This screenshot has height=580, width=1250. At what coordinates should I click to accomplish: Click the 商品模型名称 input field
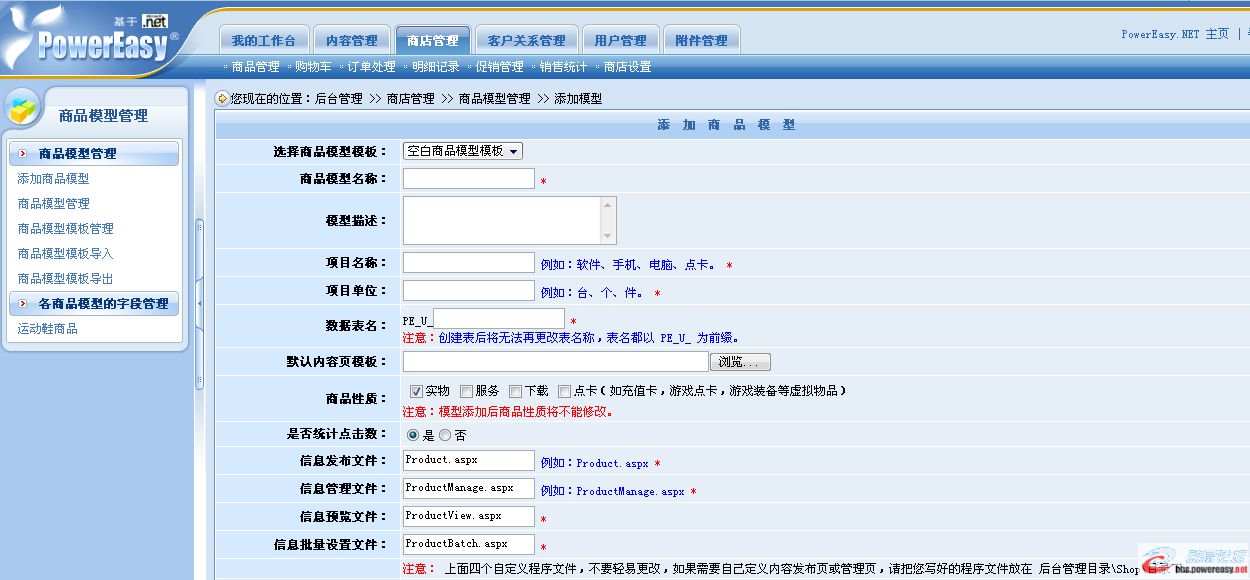click(467, 178)
